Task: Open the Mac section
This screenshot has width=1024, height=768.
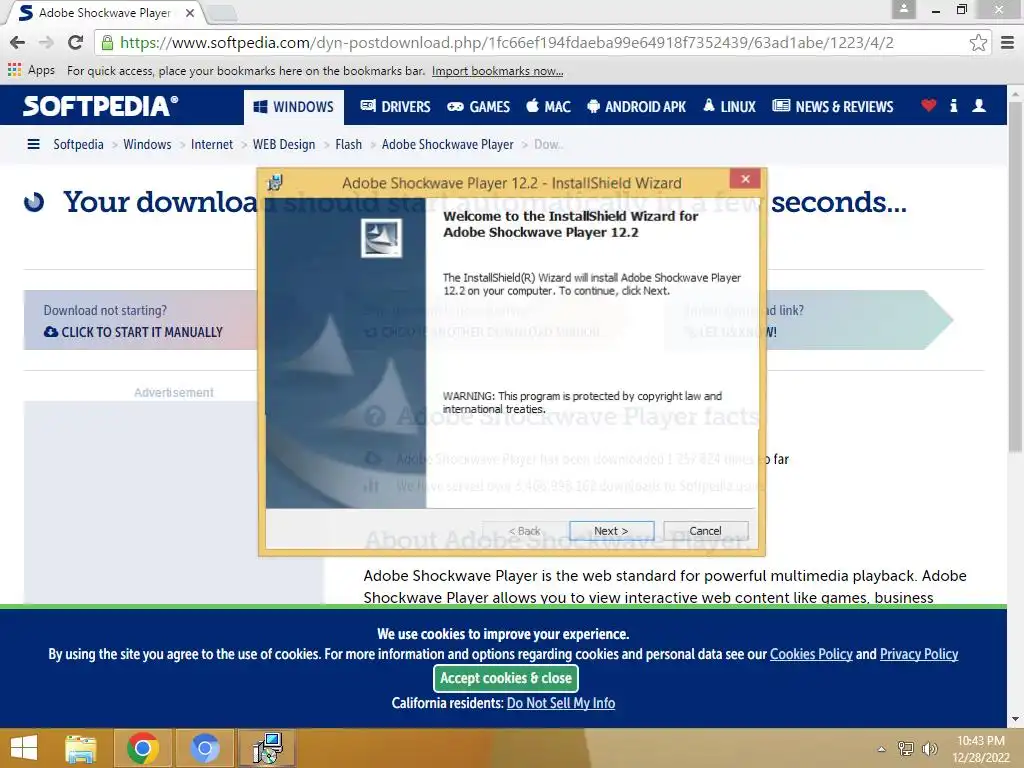Action: (548, 106)
